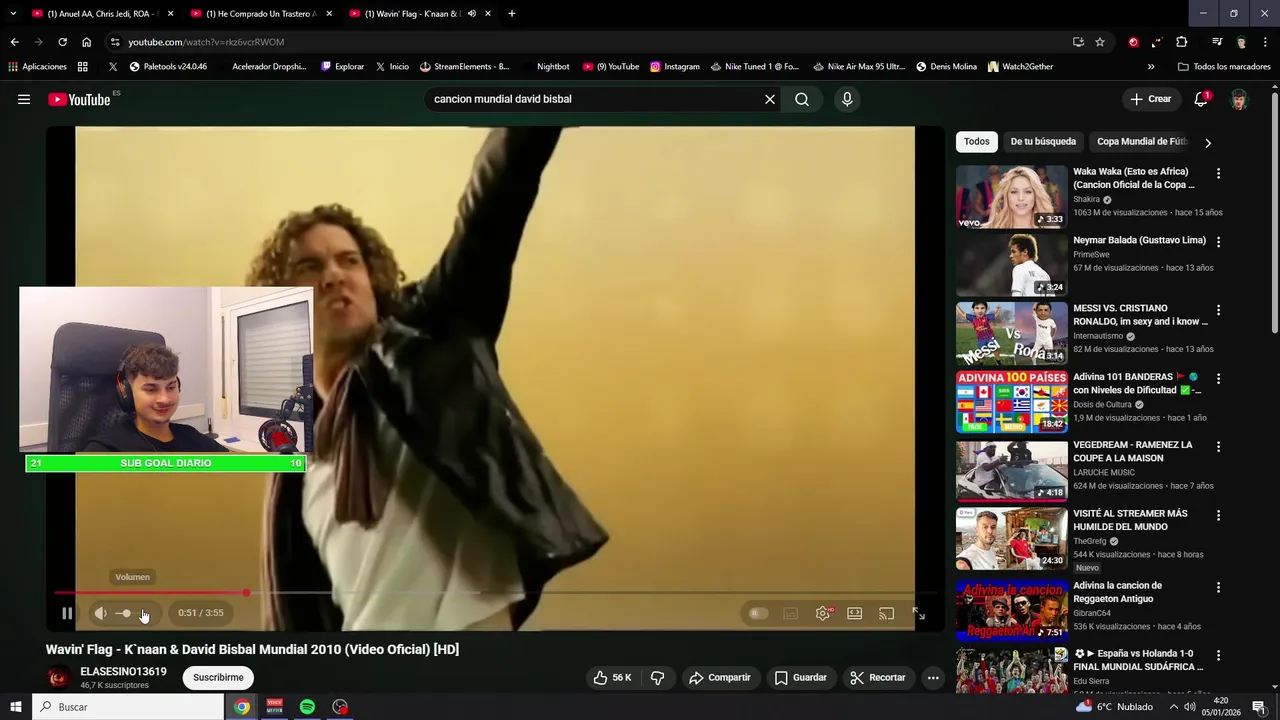
Task: Clear the search box with the X
Action: tap(770, 99)
